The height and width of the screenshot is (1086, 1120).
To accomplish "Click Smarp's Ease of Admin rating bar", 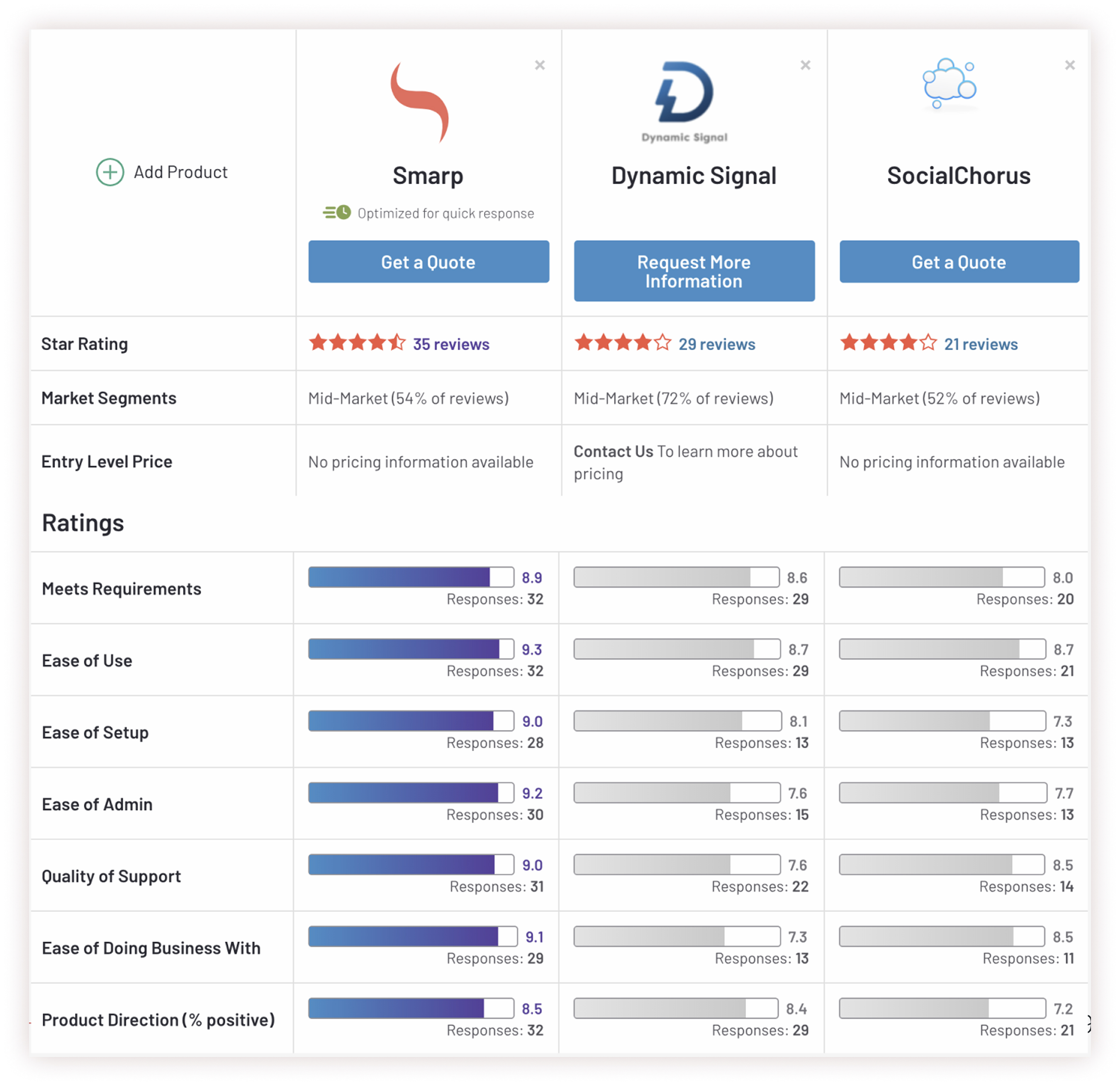I will point(411,794).
